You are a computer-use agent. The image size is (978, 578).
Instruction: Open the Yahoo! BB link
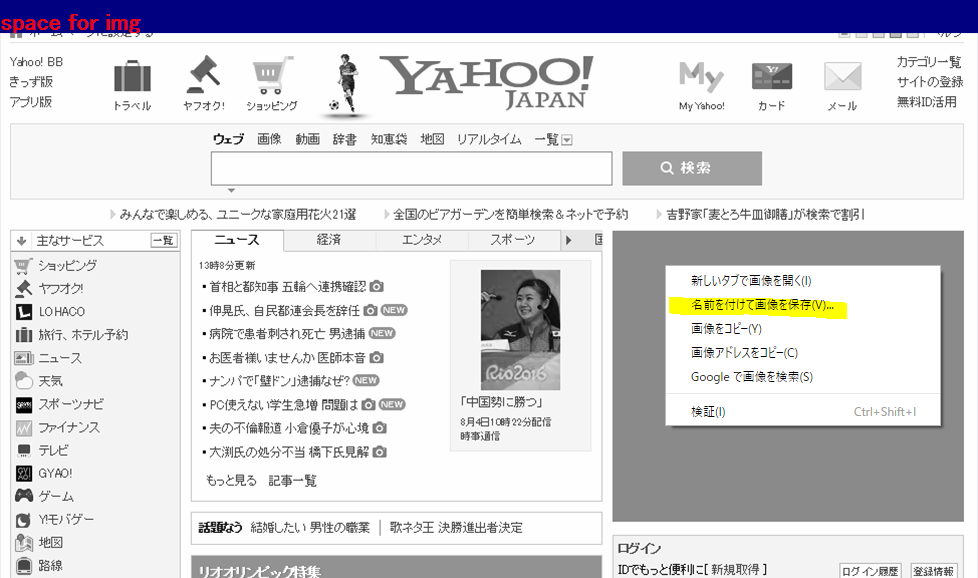coord(36,62)
